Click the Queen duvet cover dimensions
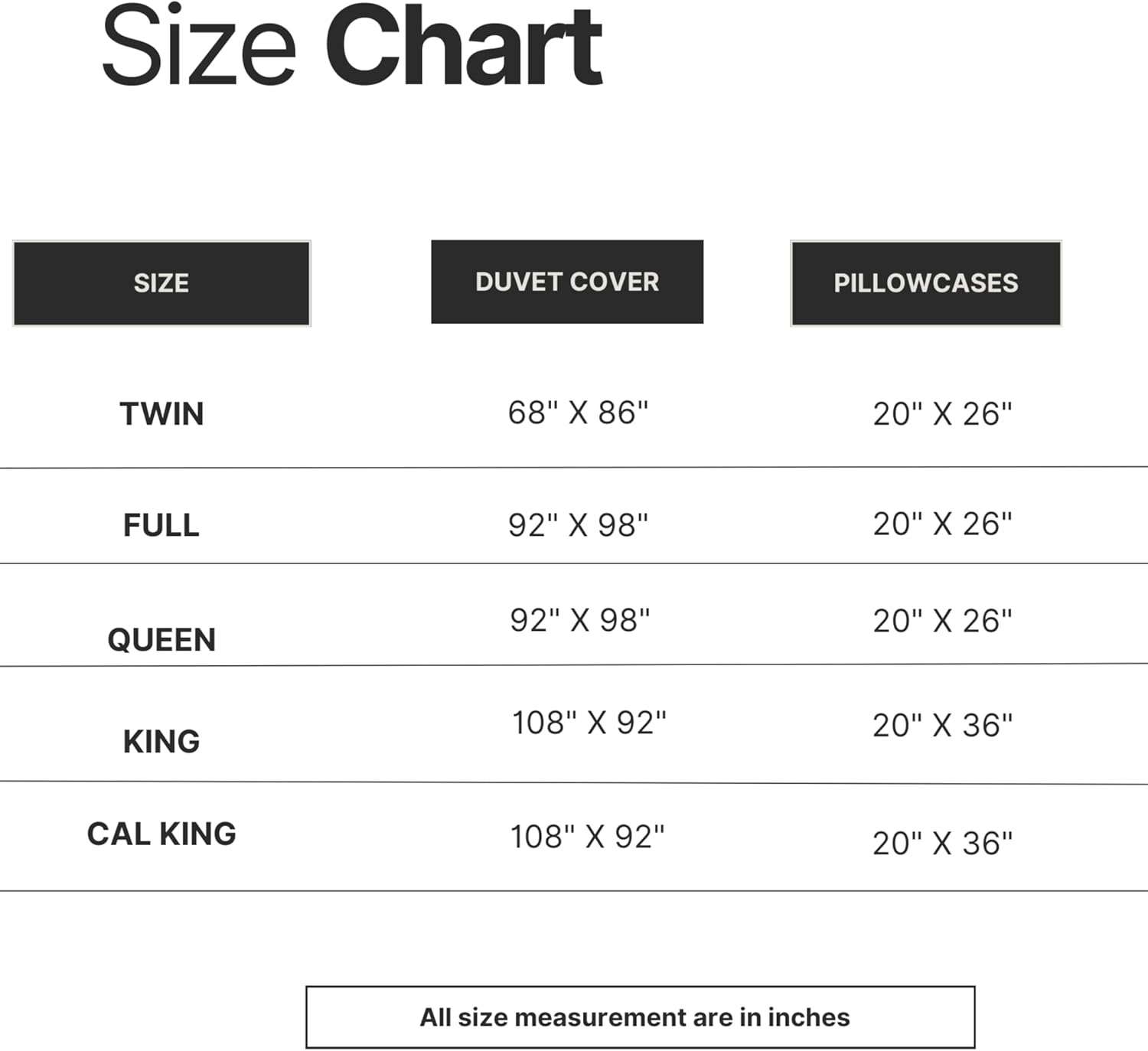The height and width of the screenshot is (1051, 1148). 579,620
